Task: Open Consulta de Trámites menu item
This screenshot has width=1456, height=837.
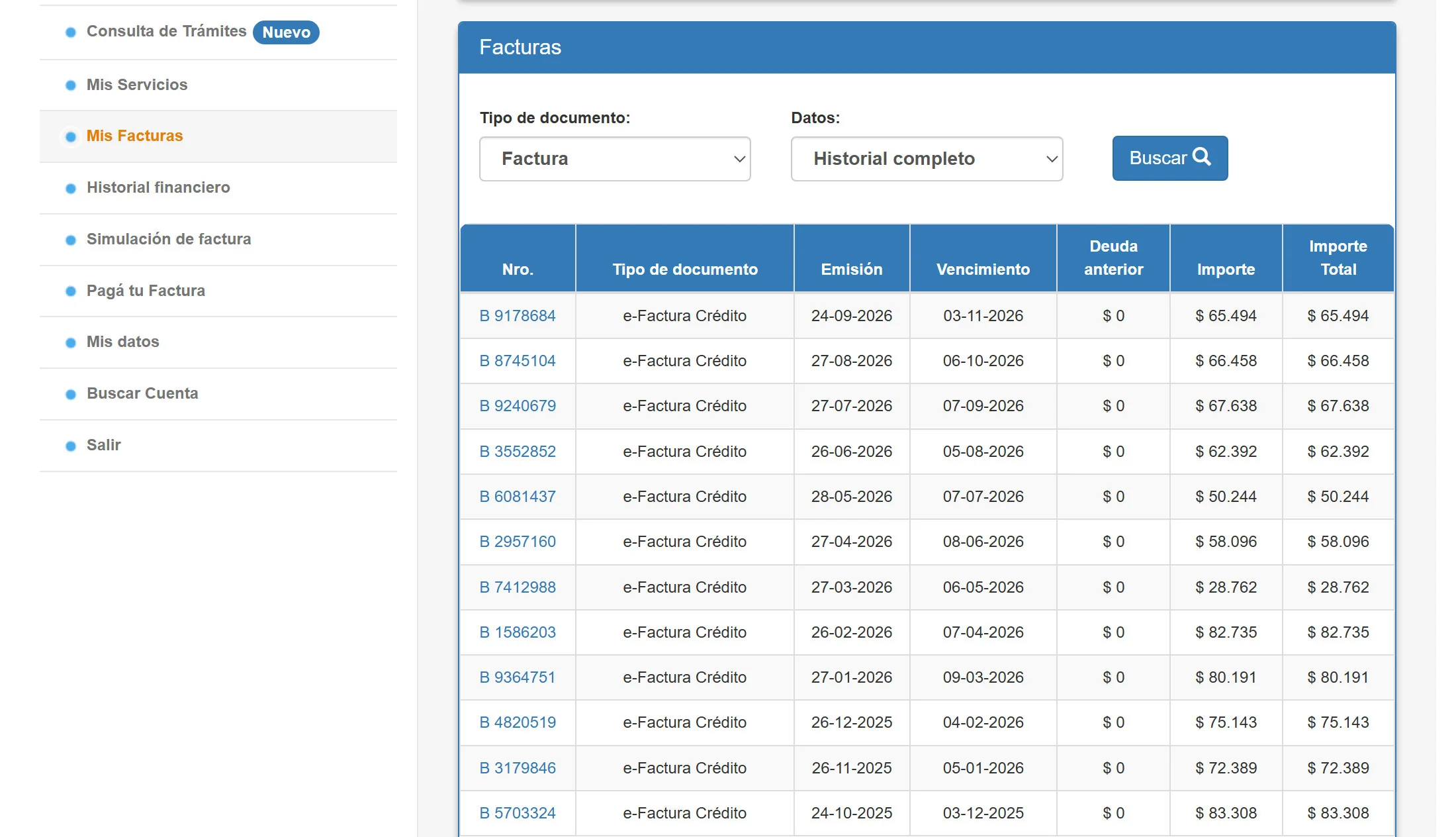Action: (166, 31)
